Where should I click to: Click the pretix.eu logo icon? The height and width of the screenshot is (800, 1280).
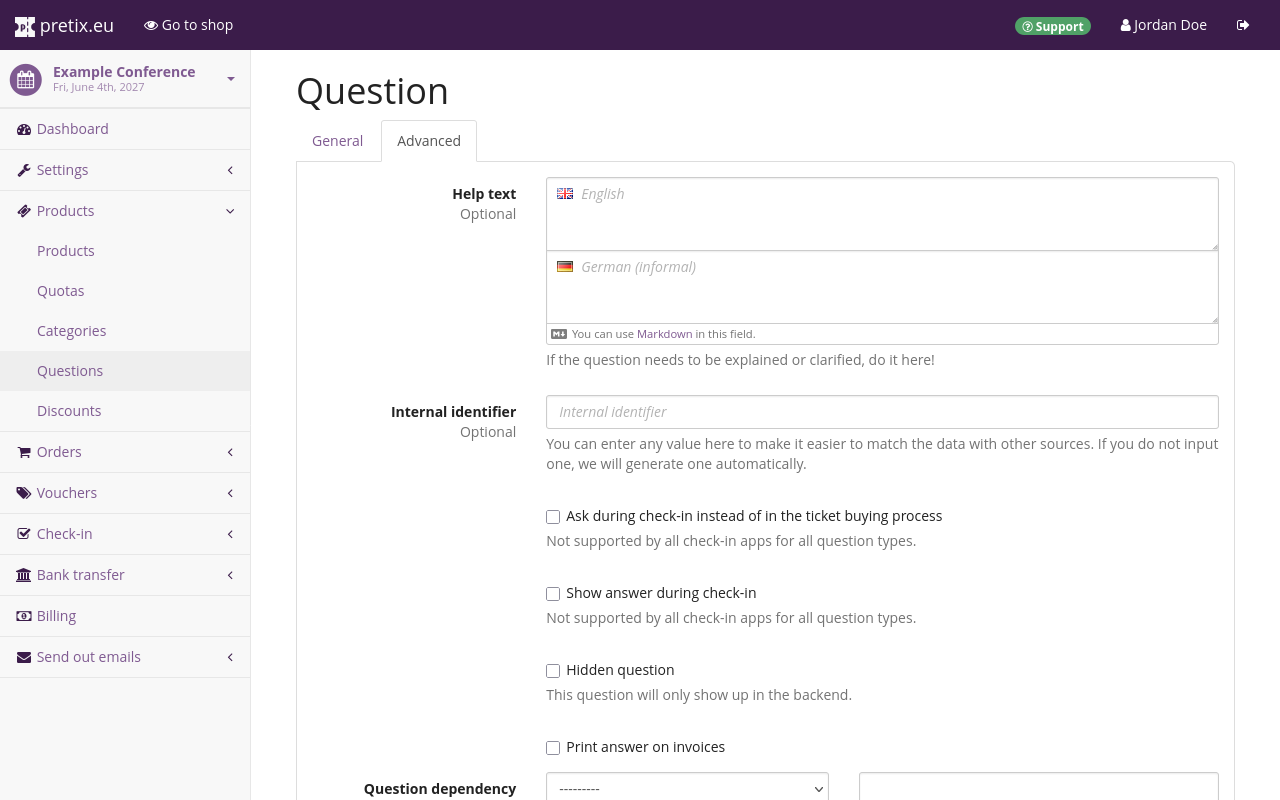pyautogui.click(x=25, y=25)
